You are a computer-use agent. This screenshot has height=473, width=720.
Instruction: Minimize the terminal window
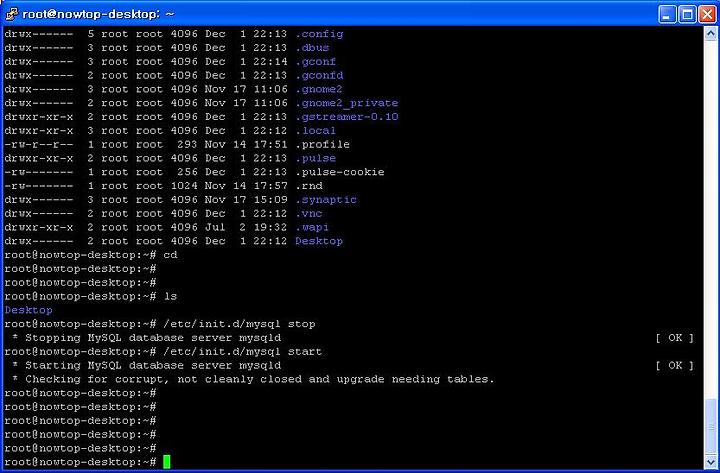pos(667,15)
